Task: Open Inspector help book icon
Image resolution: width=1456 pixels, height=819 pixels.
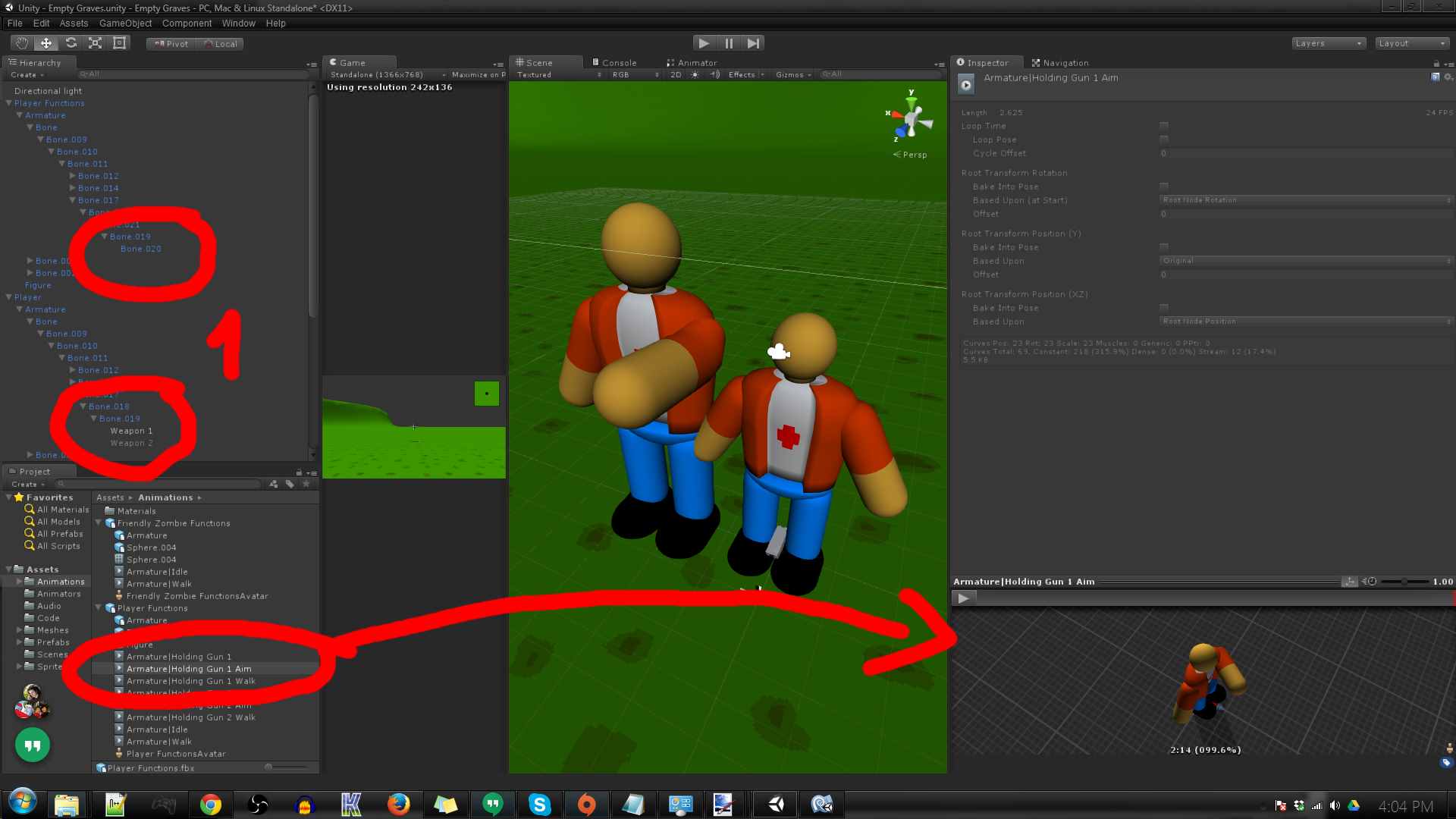Action: pyautogui.click(x=1435, y=77)
